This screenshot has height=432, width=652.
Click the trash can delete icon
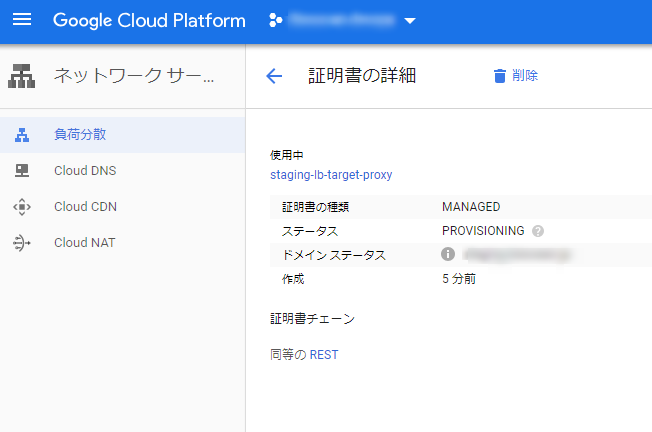tap(499, 76)
